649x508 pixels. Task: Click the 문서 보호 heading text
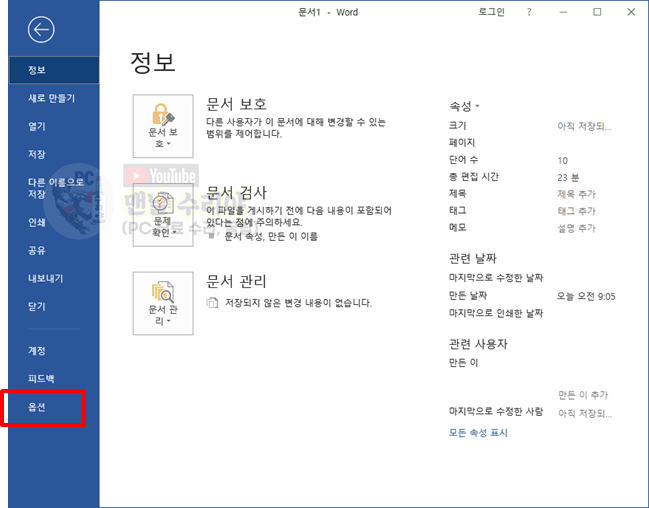coord(236,104)
